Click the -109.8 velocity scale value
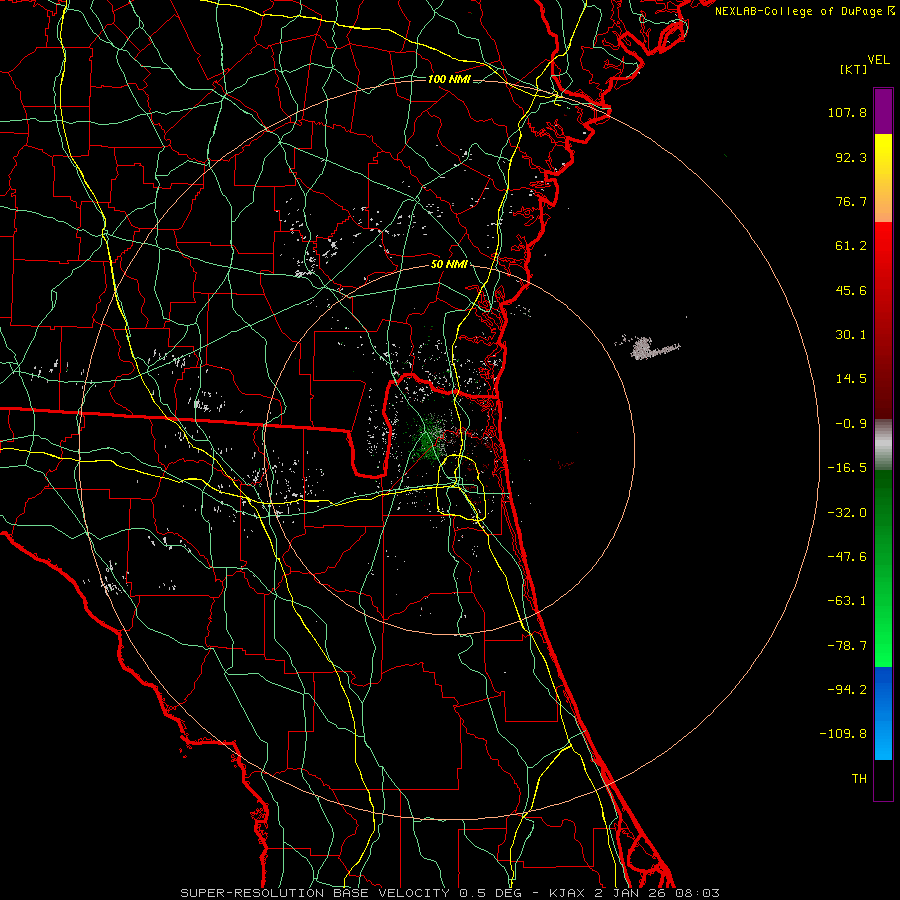This screenshot has height=900, width=900. pyautogui.click(x=844, y=734)
